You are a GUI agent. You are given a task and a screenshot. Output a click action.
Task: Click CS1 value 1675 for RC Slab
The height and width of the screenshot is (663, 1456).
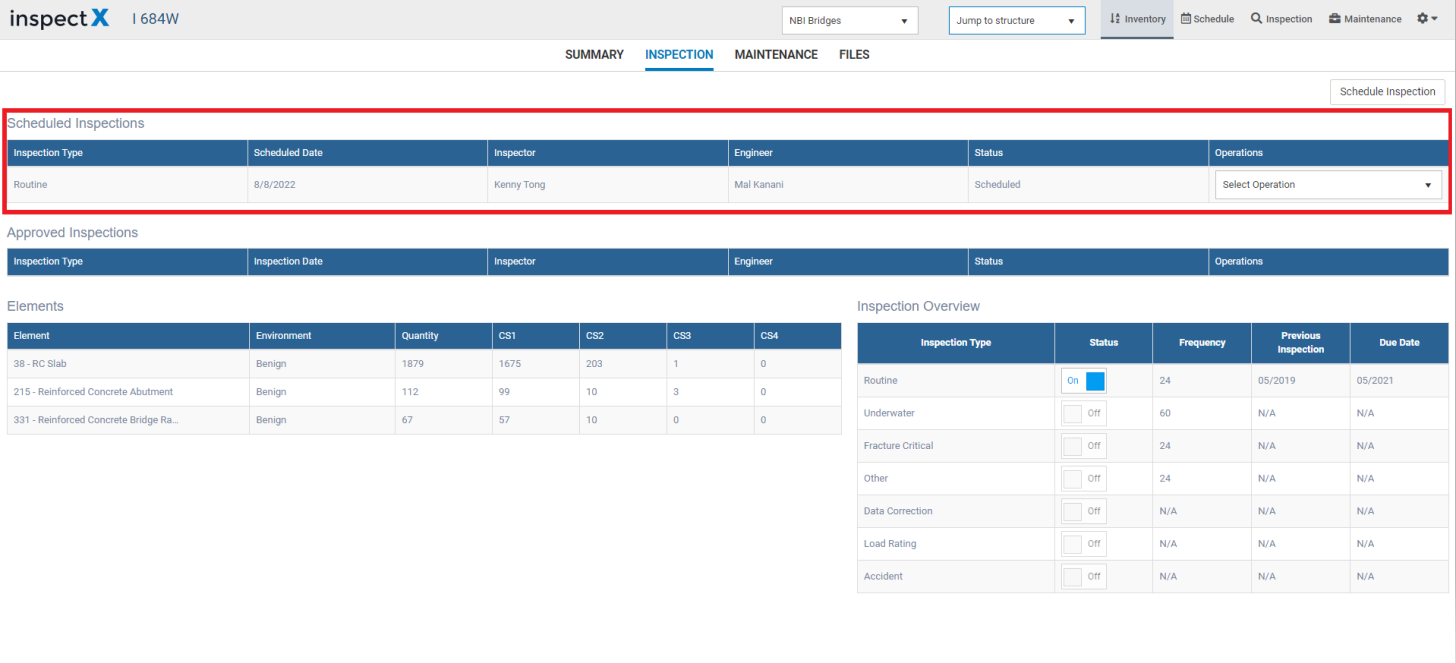510,364
